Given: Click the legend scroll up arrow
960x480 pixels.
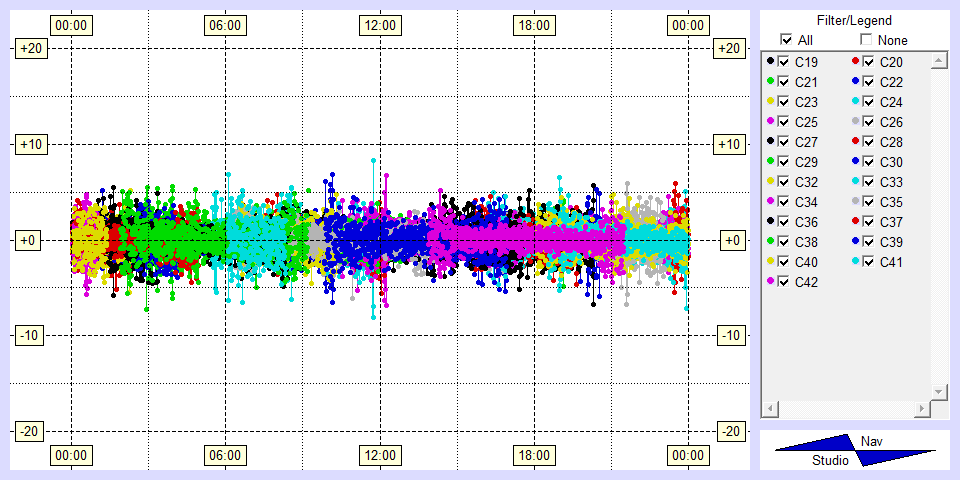Looking at the screenshot, I should [938, 62].
